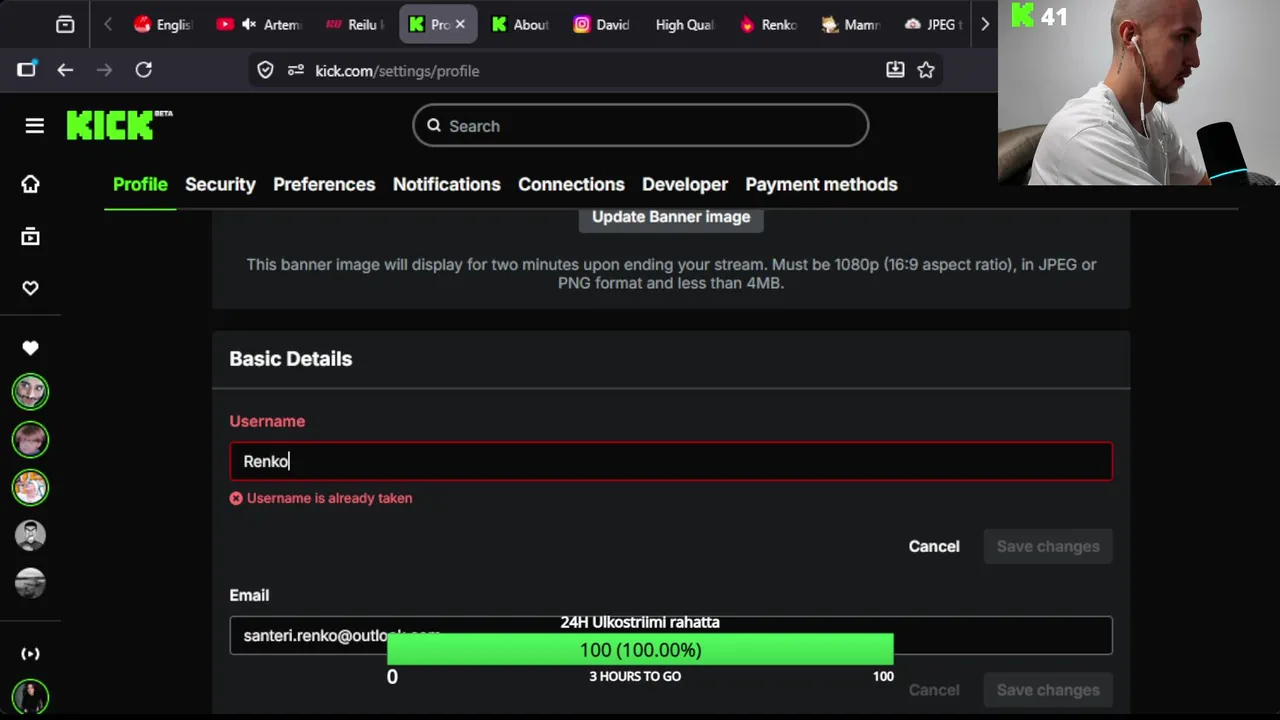Open the fifth grayscale channel avatar

[x=30, y=583]
